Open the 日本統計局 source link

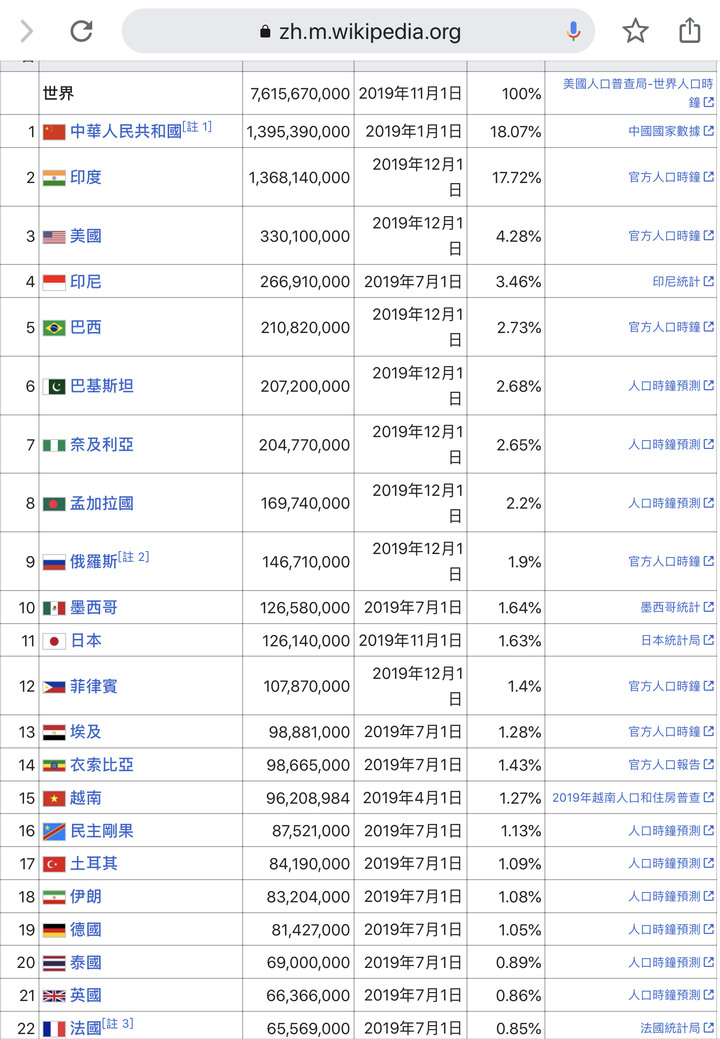tap(670, 640)
